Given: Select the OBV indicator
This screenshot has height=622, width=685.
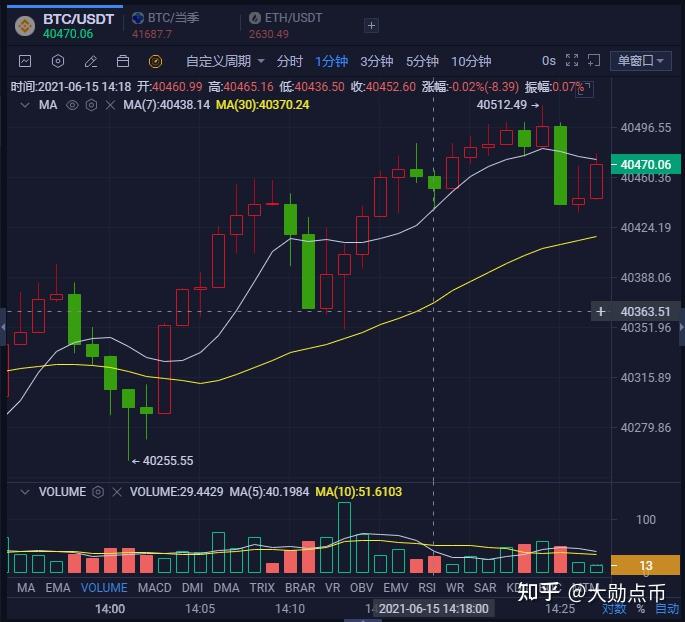Looking at the screenshot, I should (x=362, y=587).
